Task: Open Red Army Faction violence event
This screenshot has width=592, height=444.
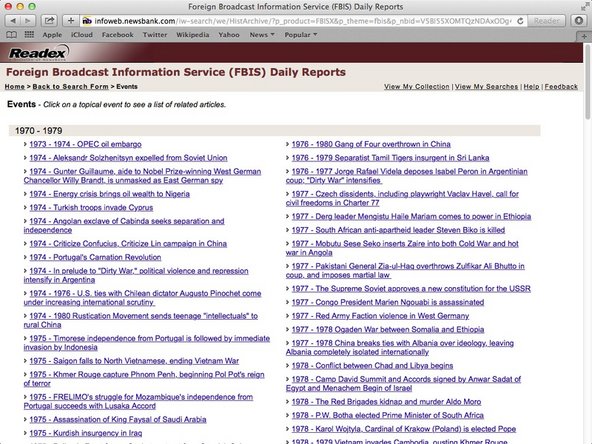Action: (x=380, y=316)
